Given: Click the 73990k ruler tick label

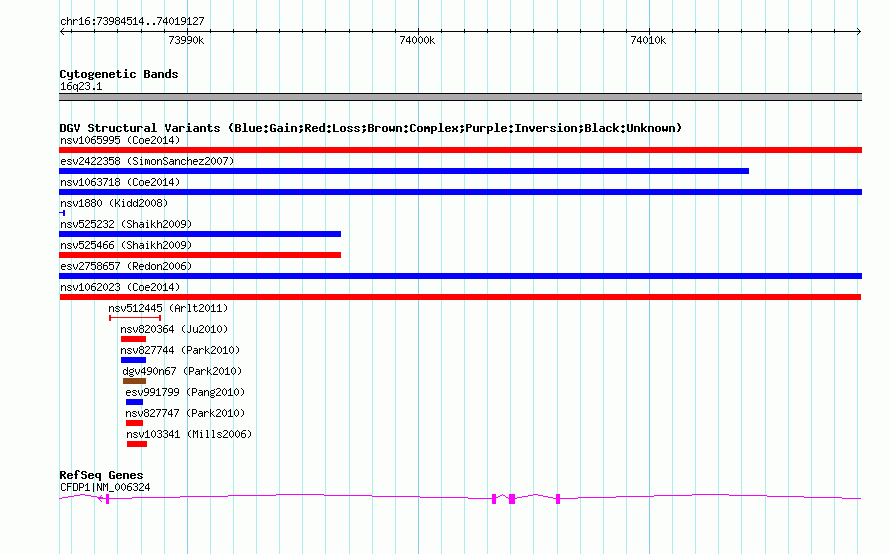Looking at the screenshot, I should [x=186, y=40].
